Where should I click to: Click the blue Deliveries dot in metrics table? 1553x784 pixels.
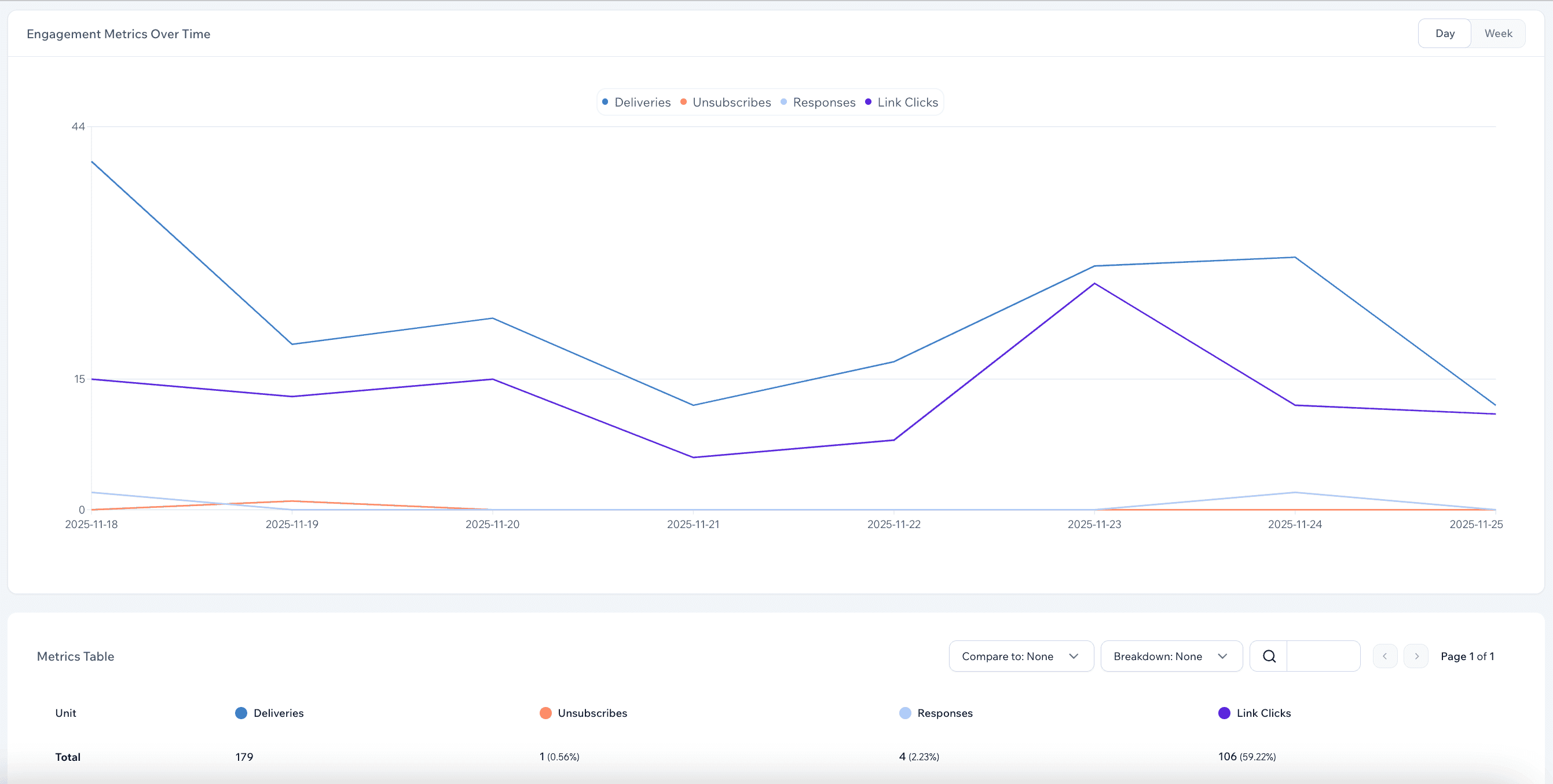click(240, 713)
